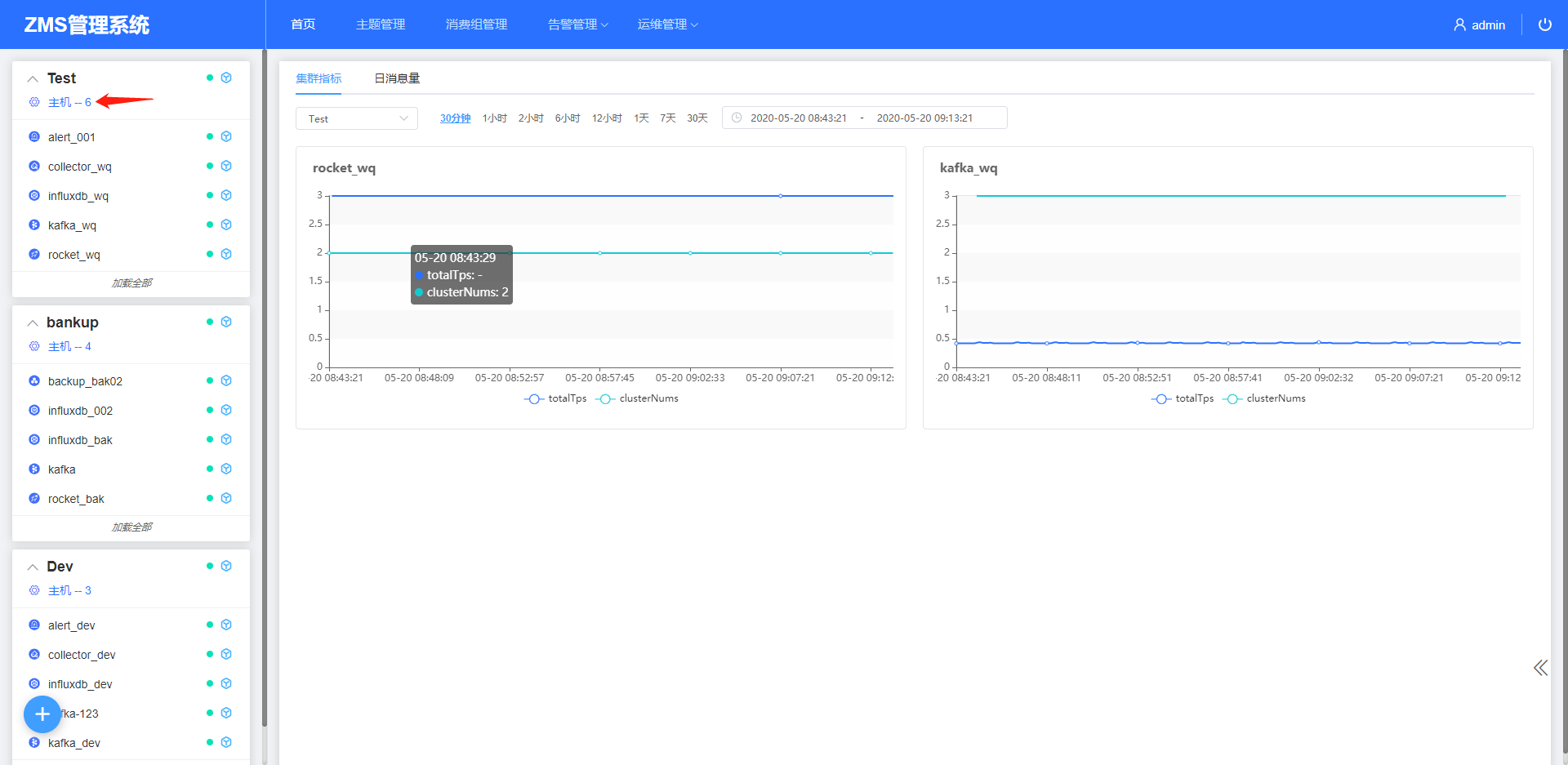This screenshot has height=765, width=1568.
Task: Go to 首页 in the top menu
Action: point(303,24)
